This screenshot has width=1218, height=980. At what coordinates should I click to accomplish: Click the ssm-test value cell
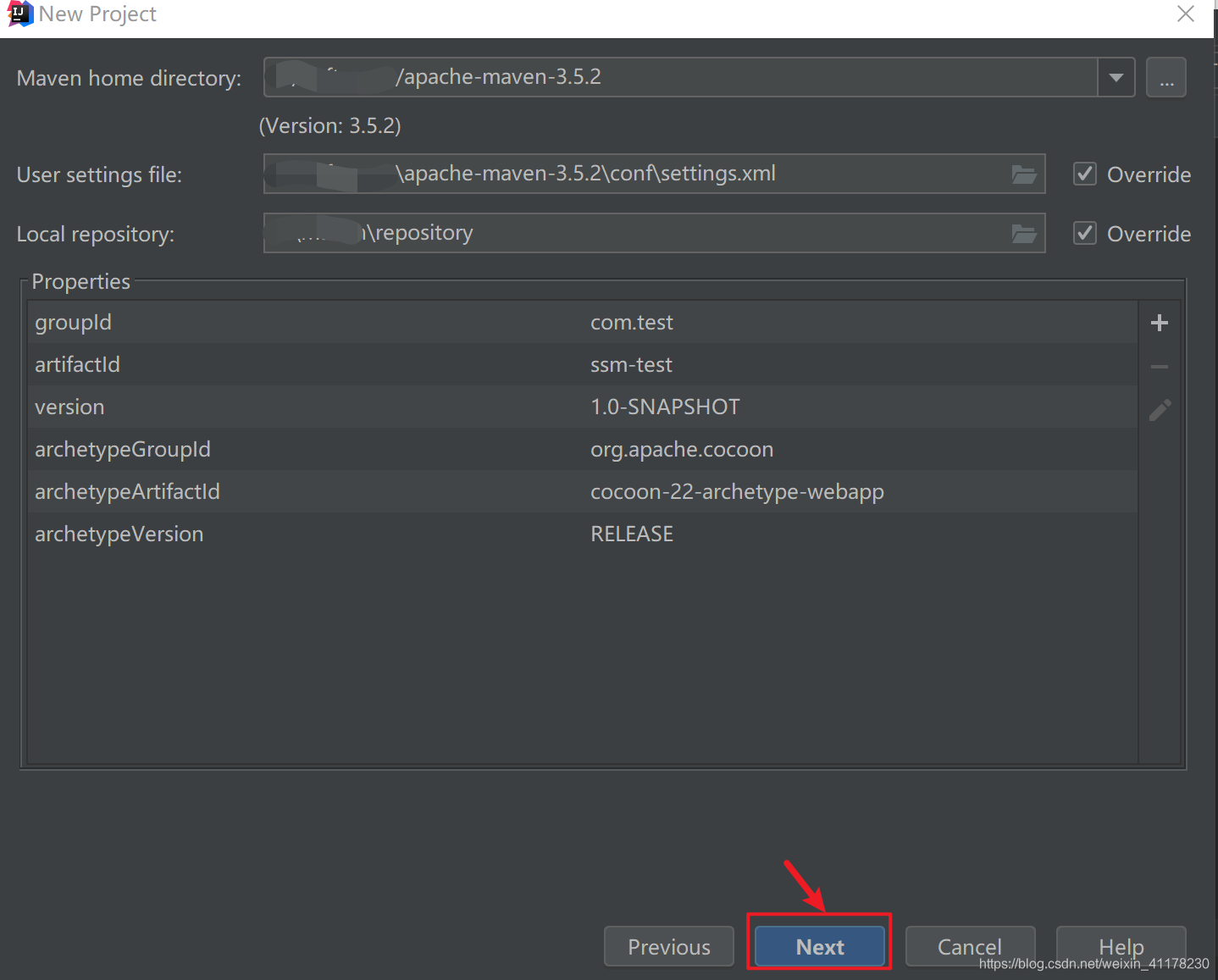point(860,364)
